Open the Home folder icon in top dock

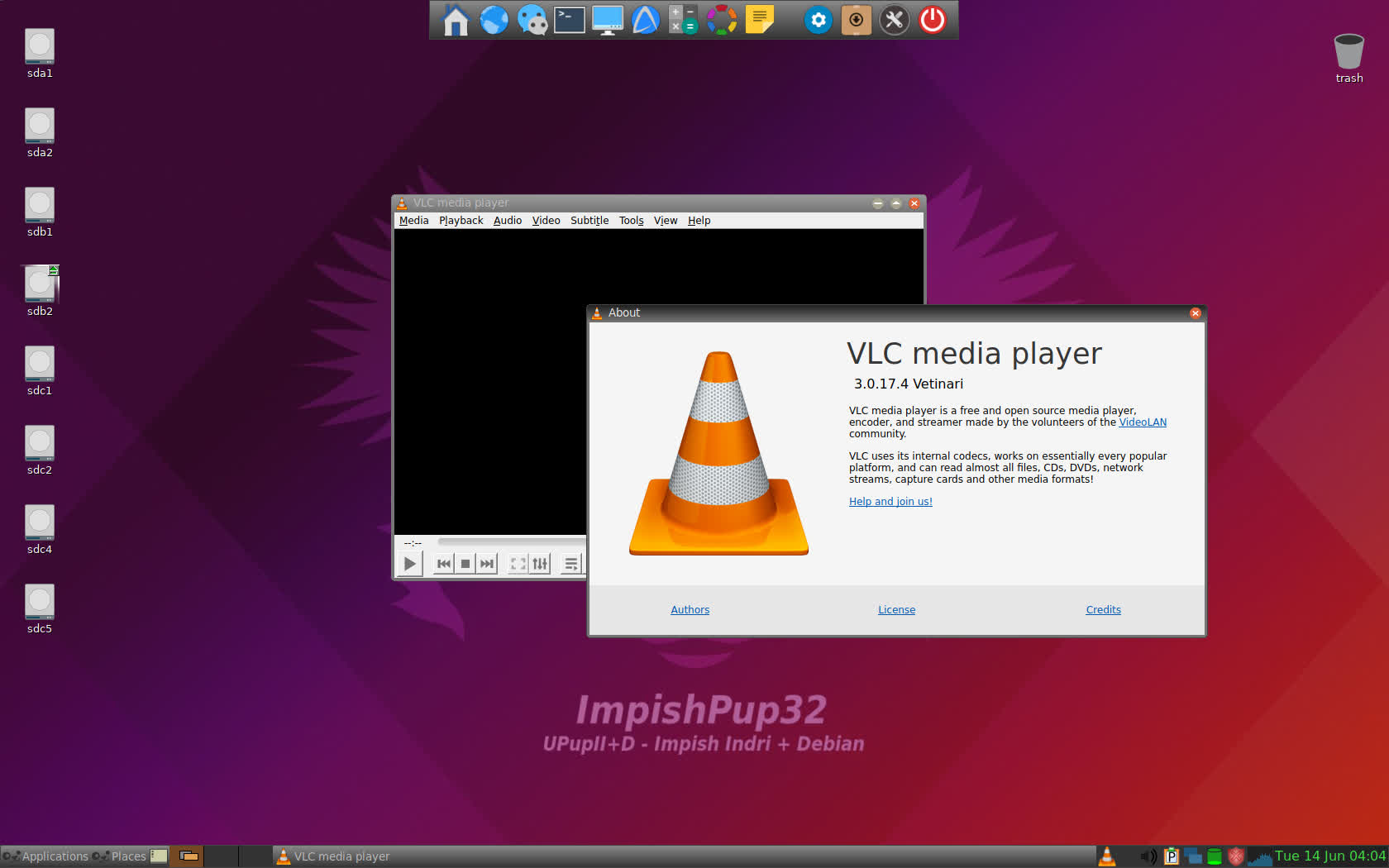tap(456, 20)
